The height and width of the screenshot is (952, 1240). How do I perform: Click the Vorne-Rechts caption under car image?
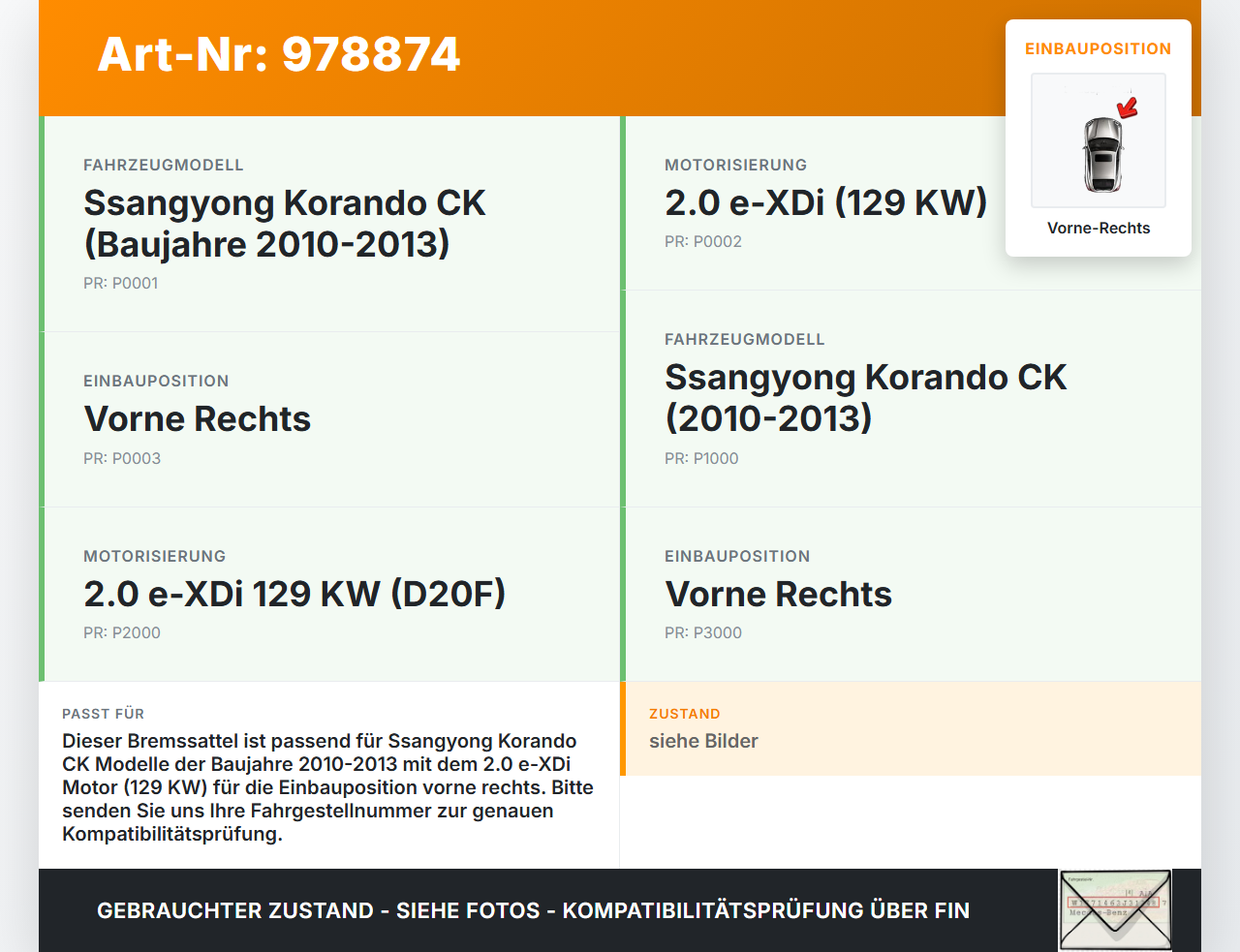(x=1099, y=229)
